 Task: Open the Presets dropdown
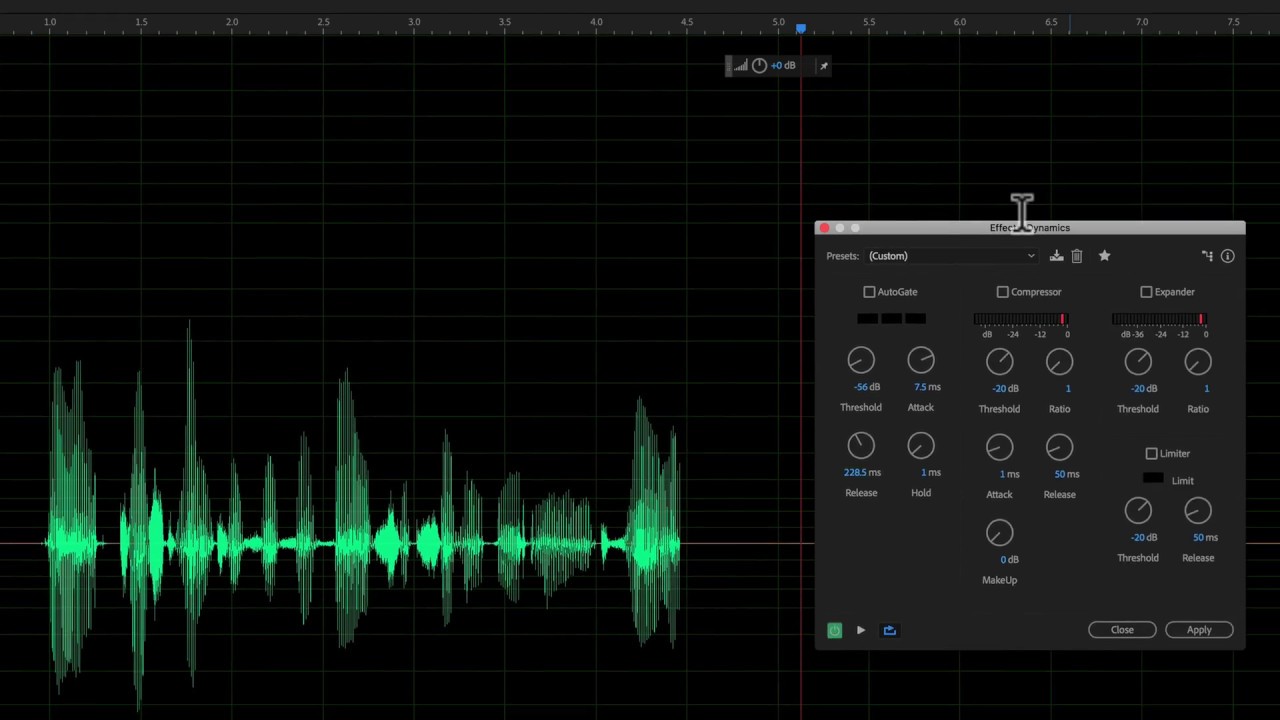(951, 256)
